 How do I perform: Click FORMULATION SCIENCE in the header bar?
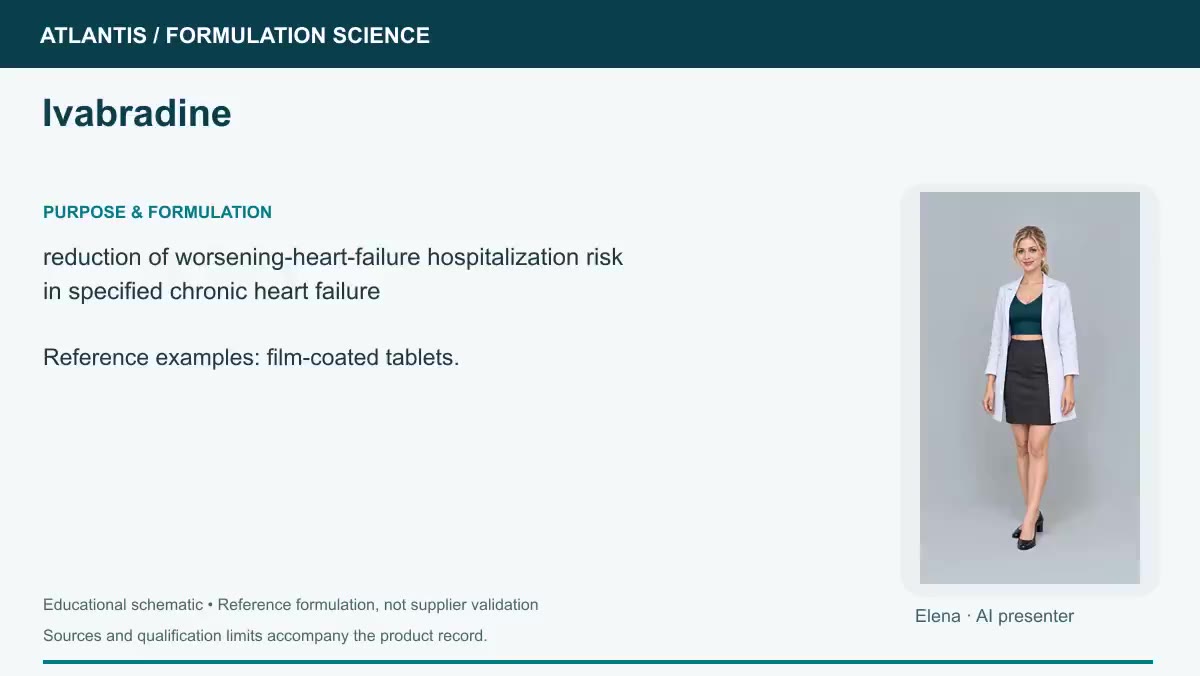tap(298, 36)
